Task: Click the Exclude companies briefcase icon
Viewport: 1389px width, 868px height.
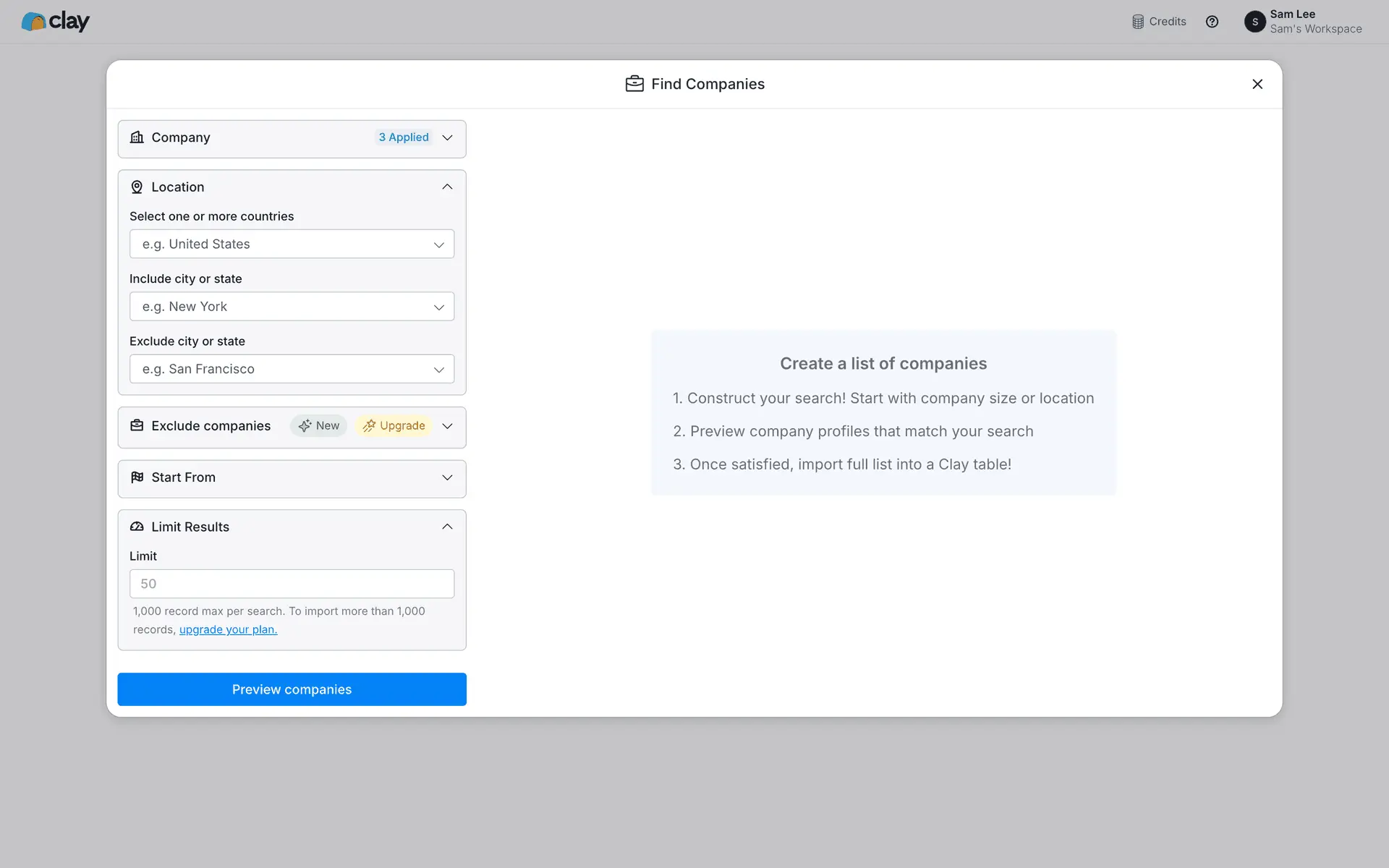Action: (x=137, y=426)
